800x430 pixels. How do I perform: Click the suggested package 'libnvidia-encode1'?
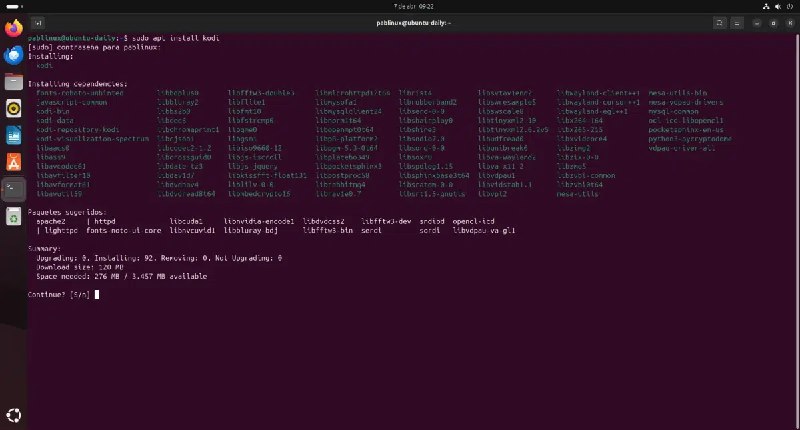pos(259,221)
